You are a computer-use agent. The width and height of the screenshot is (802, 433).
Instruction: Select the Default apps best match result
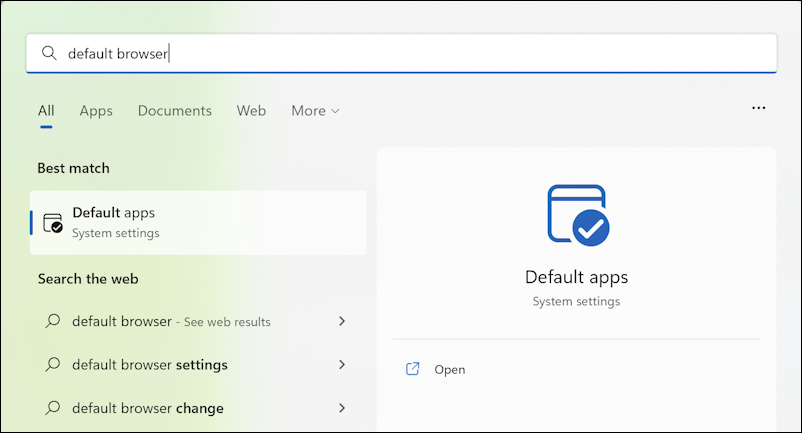click(198, 223)
